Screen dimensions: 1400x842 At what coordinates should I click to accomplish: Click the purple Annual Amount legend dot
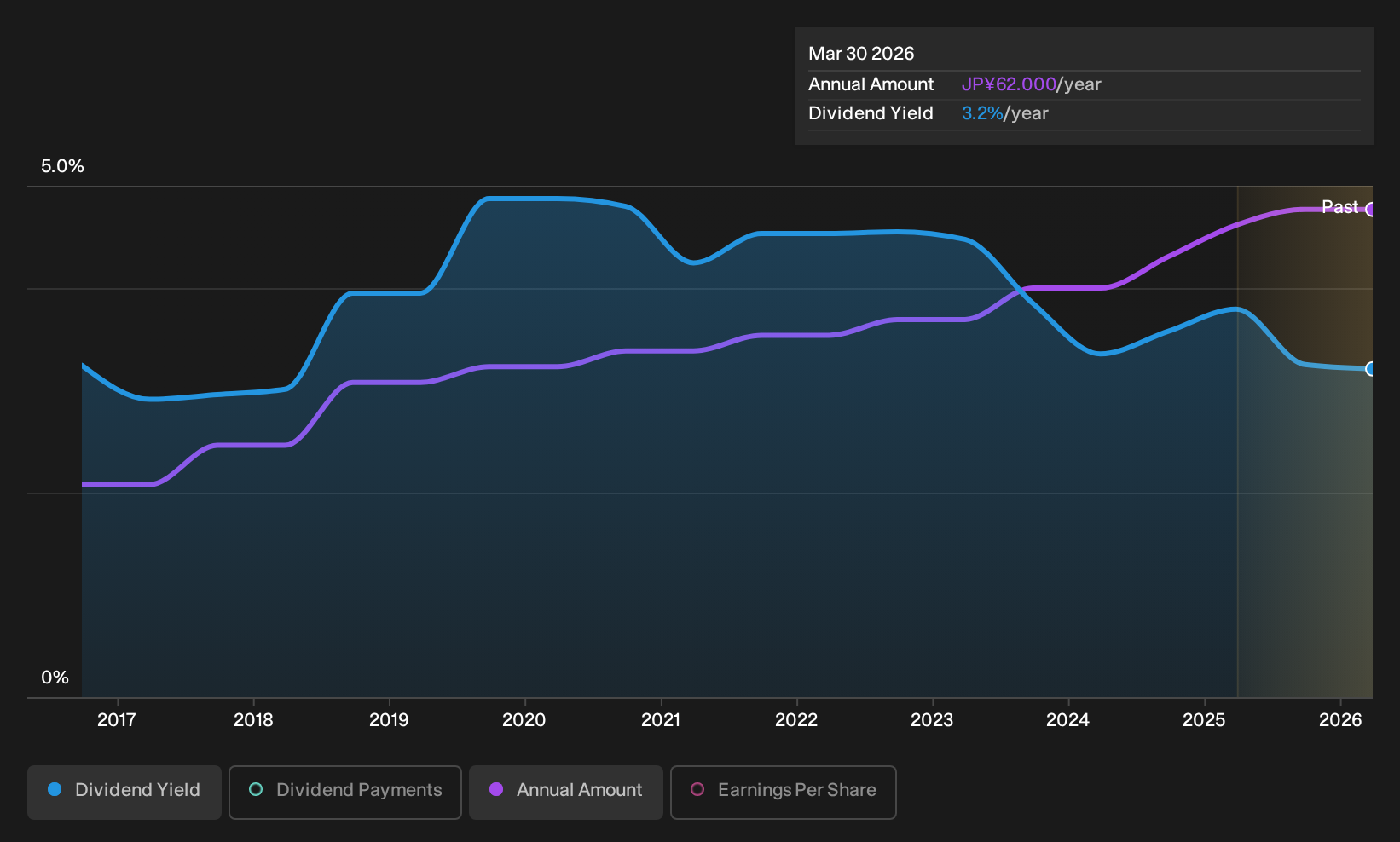pos(496,789)
